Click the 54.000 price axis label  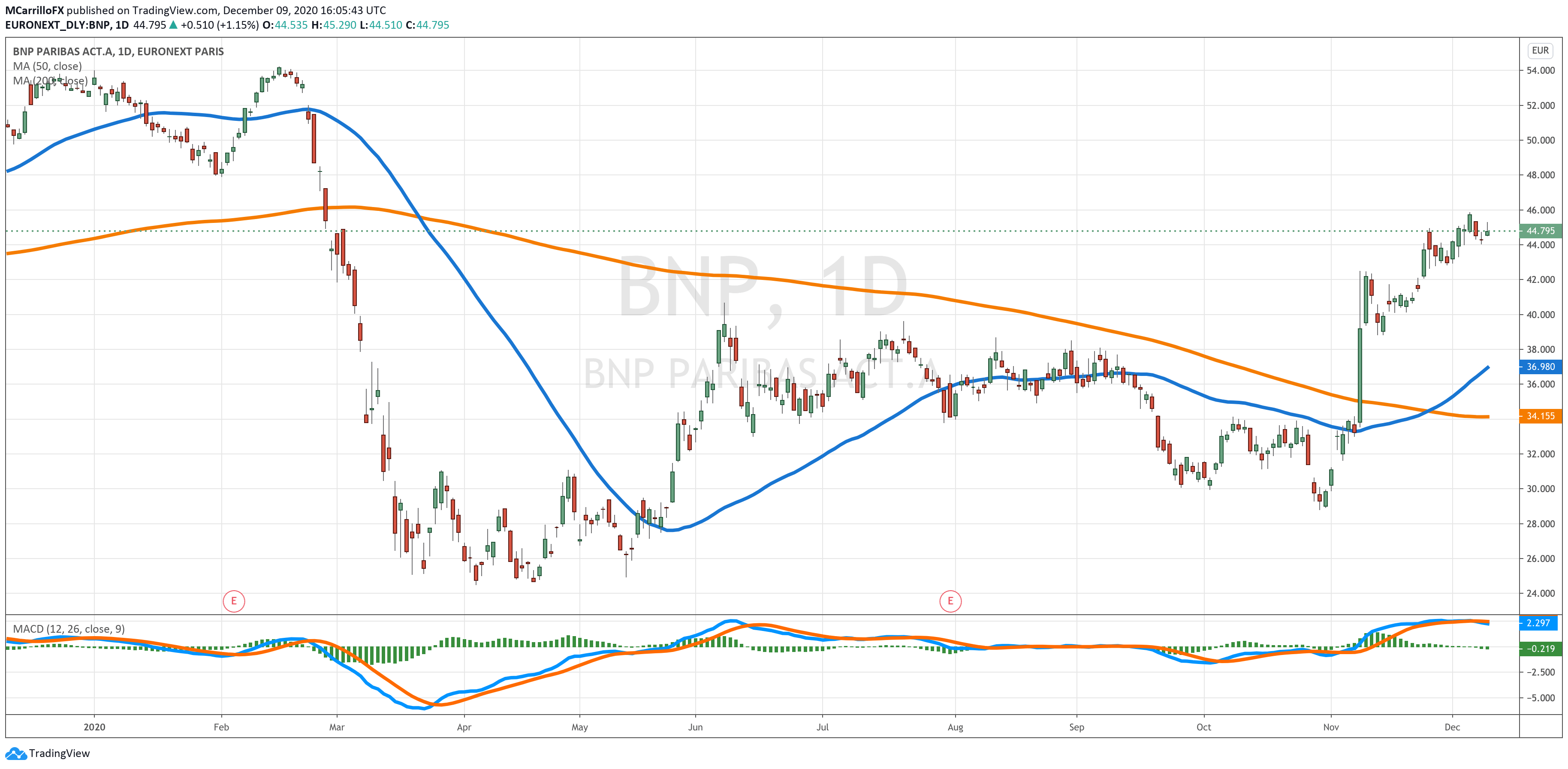(1540, 71)
